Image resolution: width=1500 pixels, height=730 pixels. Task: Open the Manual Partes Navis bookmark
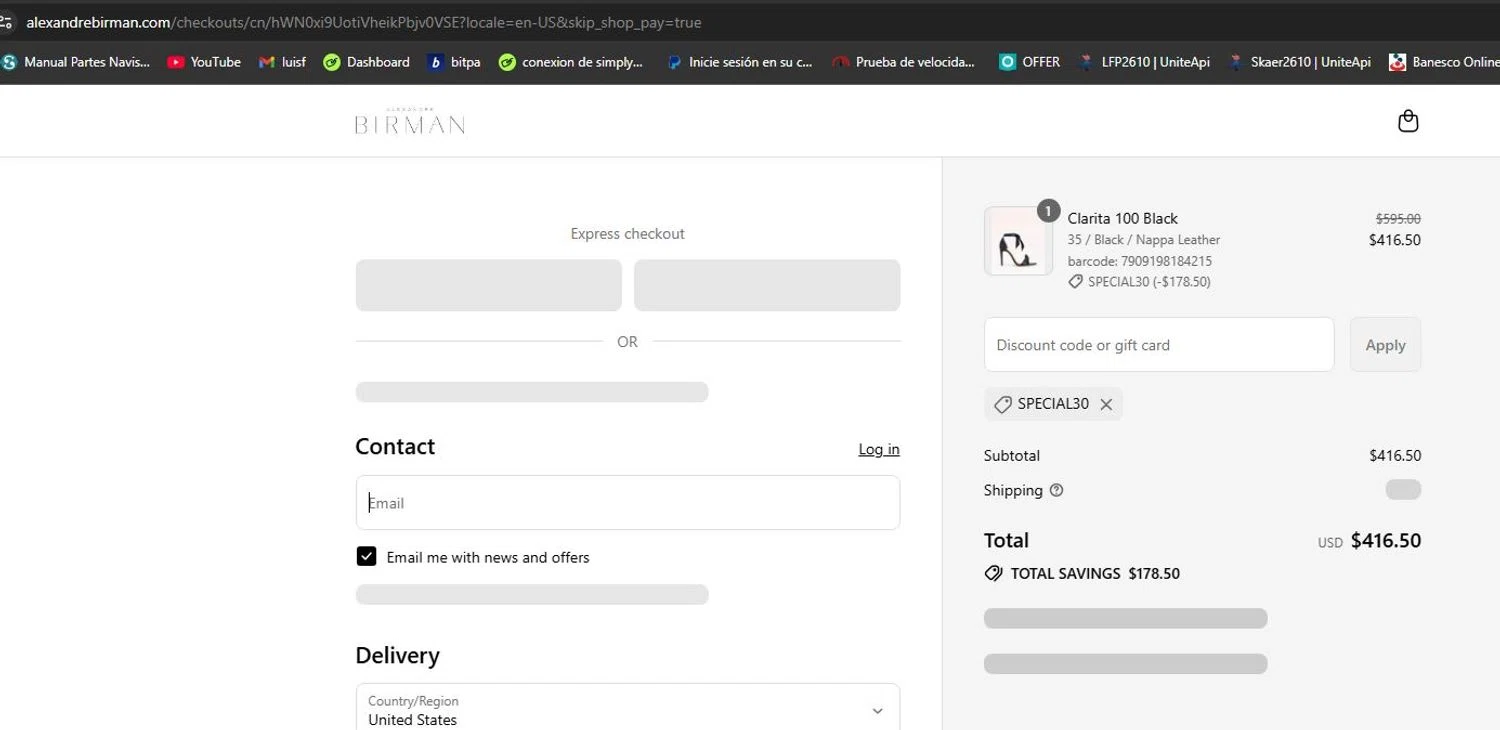coord(76,62)
